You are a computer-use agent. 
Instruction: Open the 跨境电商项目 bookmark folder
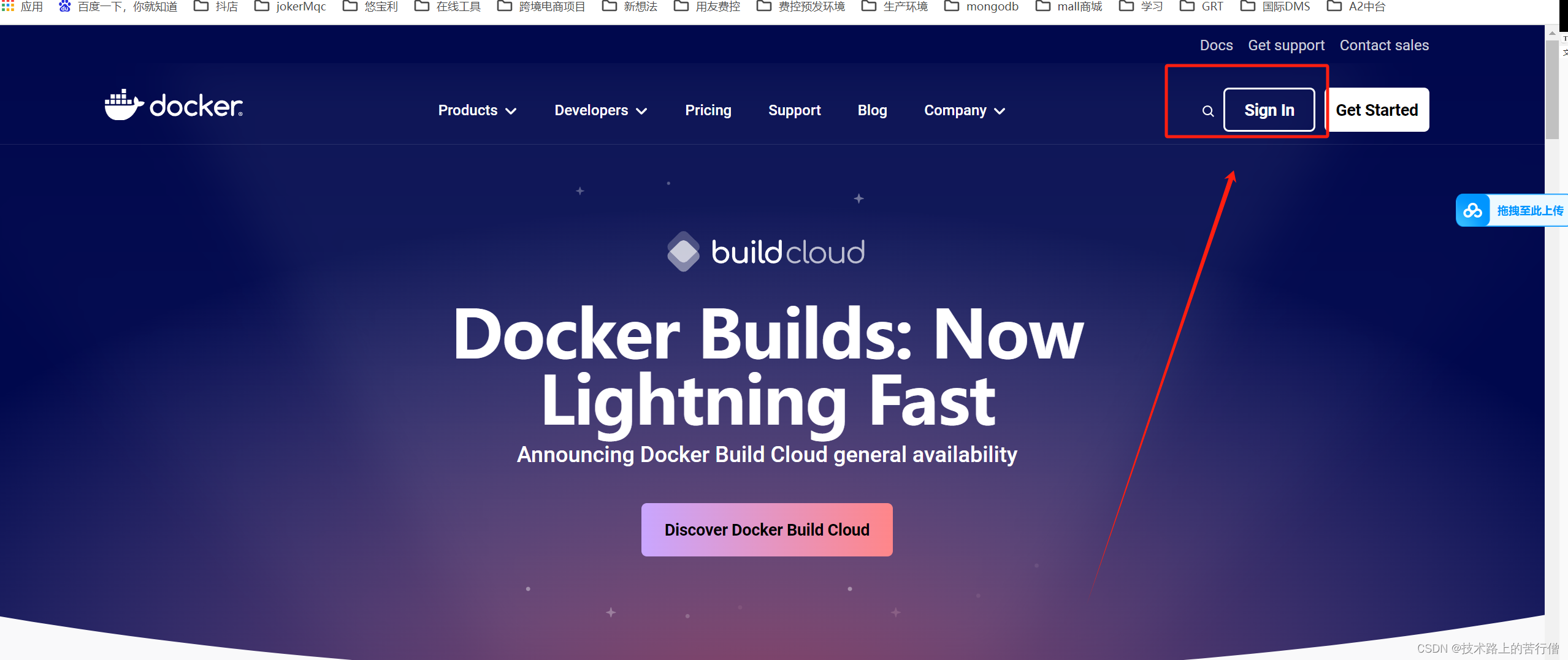tap(541, 6)
